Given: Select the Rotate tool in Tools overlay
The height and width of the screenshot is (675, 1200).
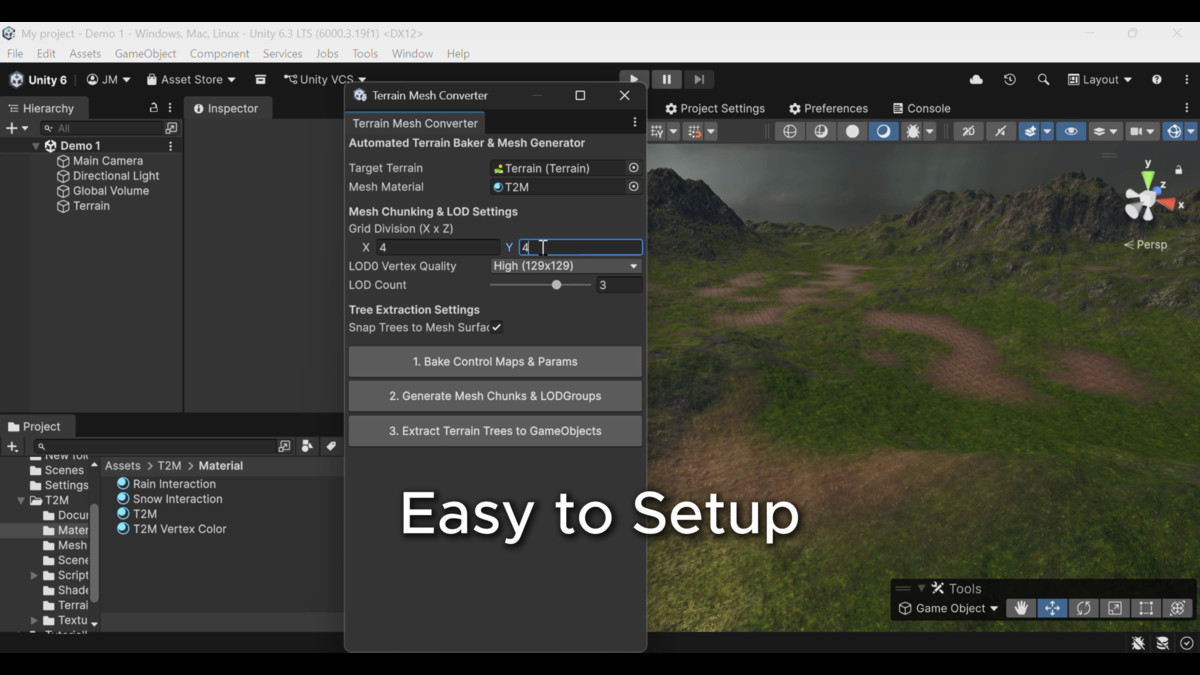Looking at the screenshot, I should (1083, 608).
